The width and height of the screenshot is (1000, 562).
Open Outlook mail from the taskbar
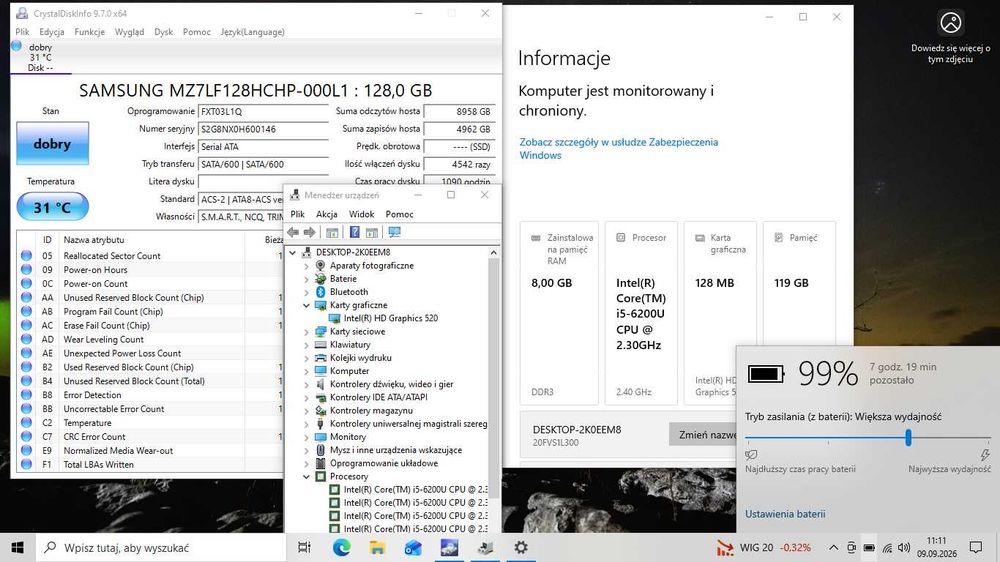pos(413,547)
